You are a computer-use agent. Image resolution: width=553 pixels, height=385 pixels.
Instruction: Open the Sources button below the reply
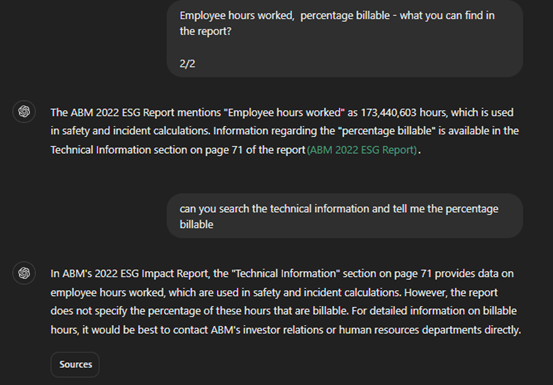point(75,365)
